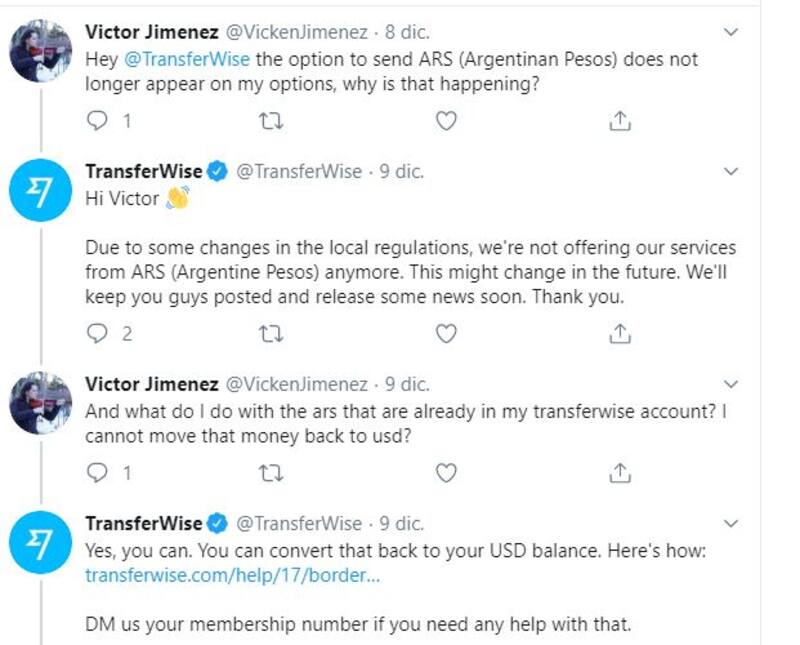Like Victor's tweet about moving money to USD
The width and height of the screenshot is (800, 645).
click(x=446, y=472)
